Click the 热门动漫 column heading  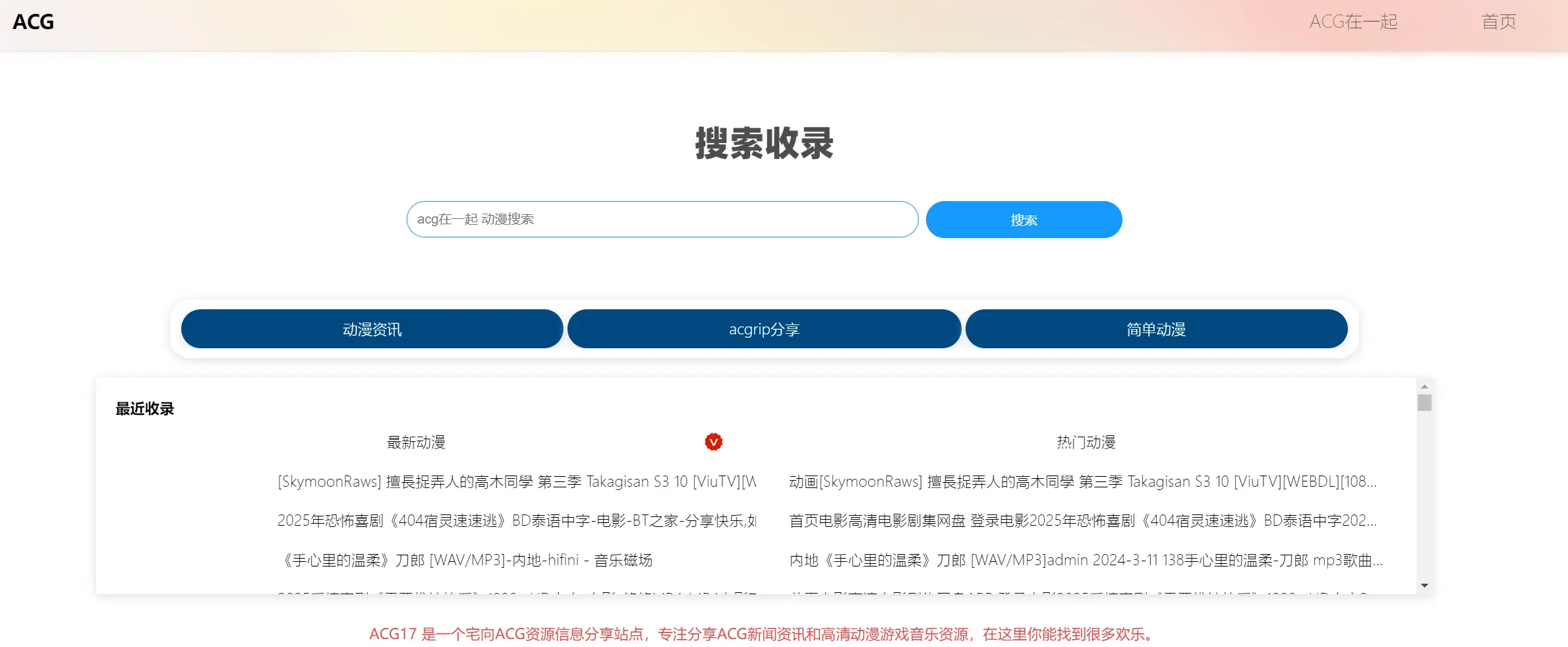(1086, 443)
